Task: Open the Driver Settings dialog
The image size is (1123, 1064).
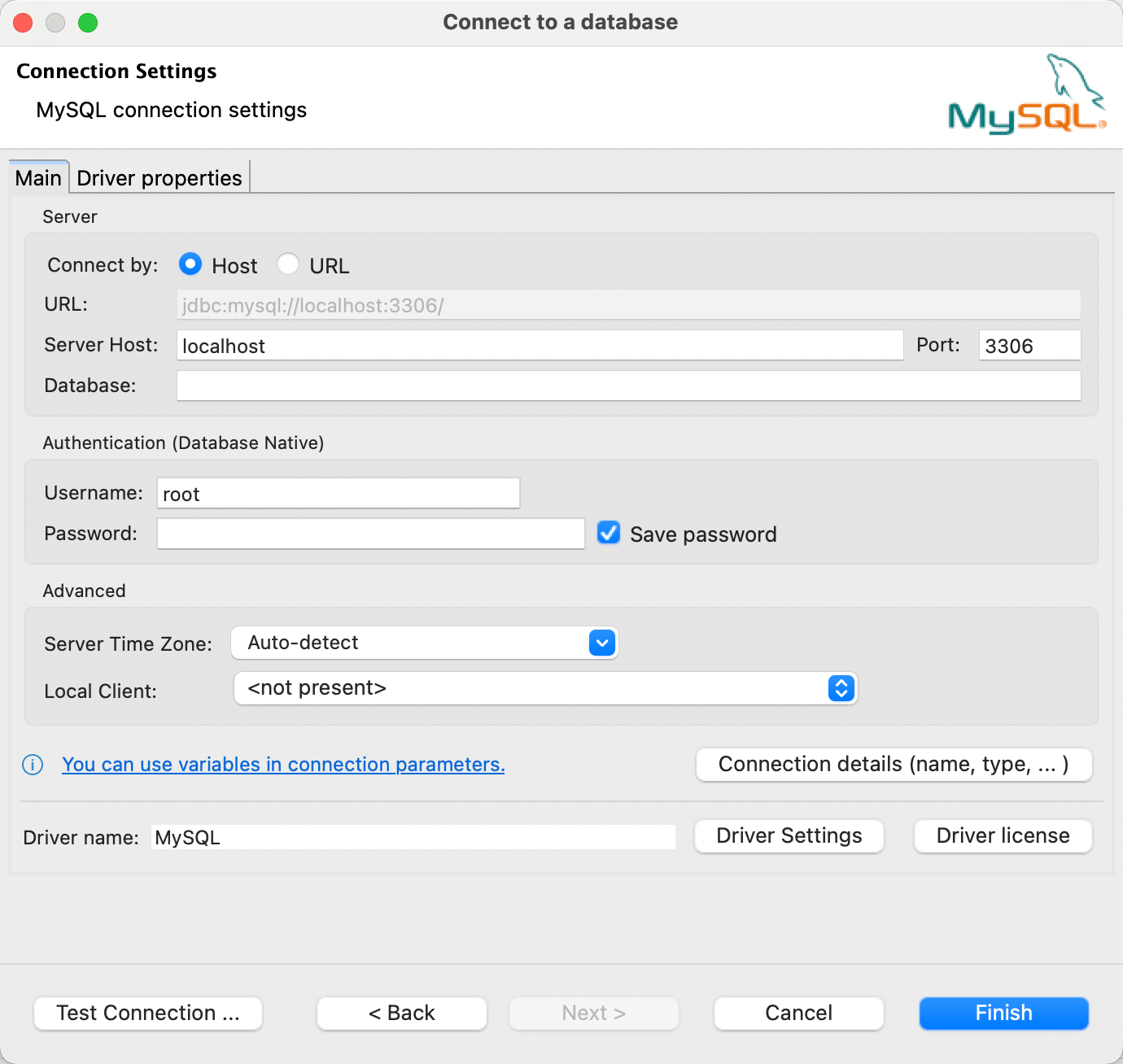Action: point(789,835)
